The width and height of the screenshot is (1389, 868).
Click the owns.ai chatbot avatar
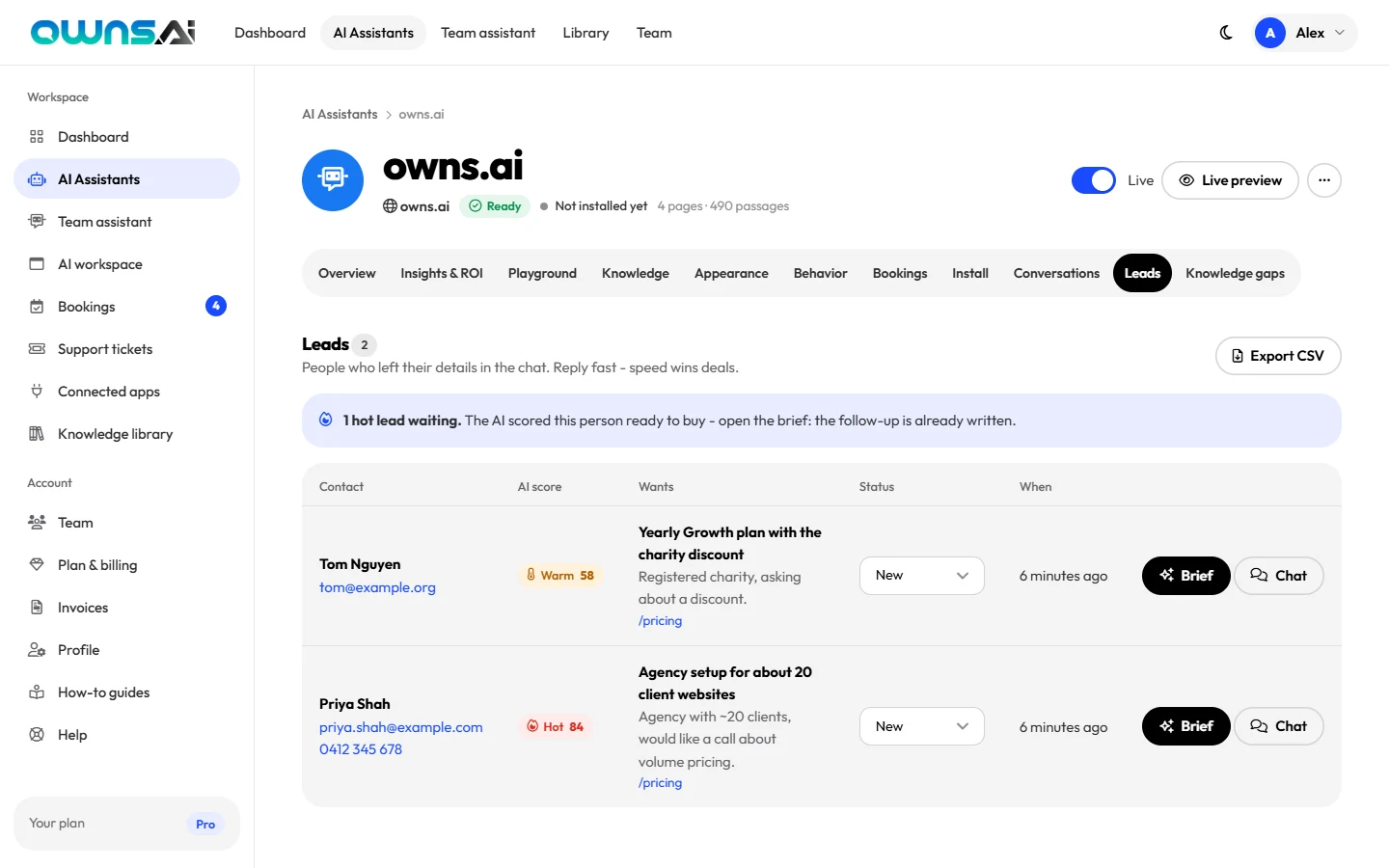pos(333,180)
